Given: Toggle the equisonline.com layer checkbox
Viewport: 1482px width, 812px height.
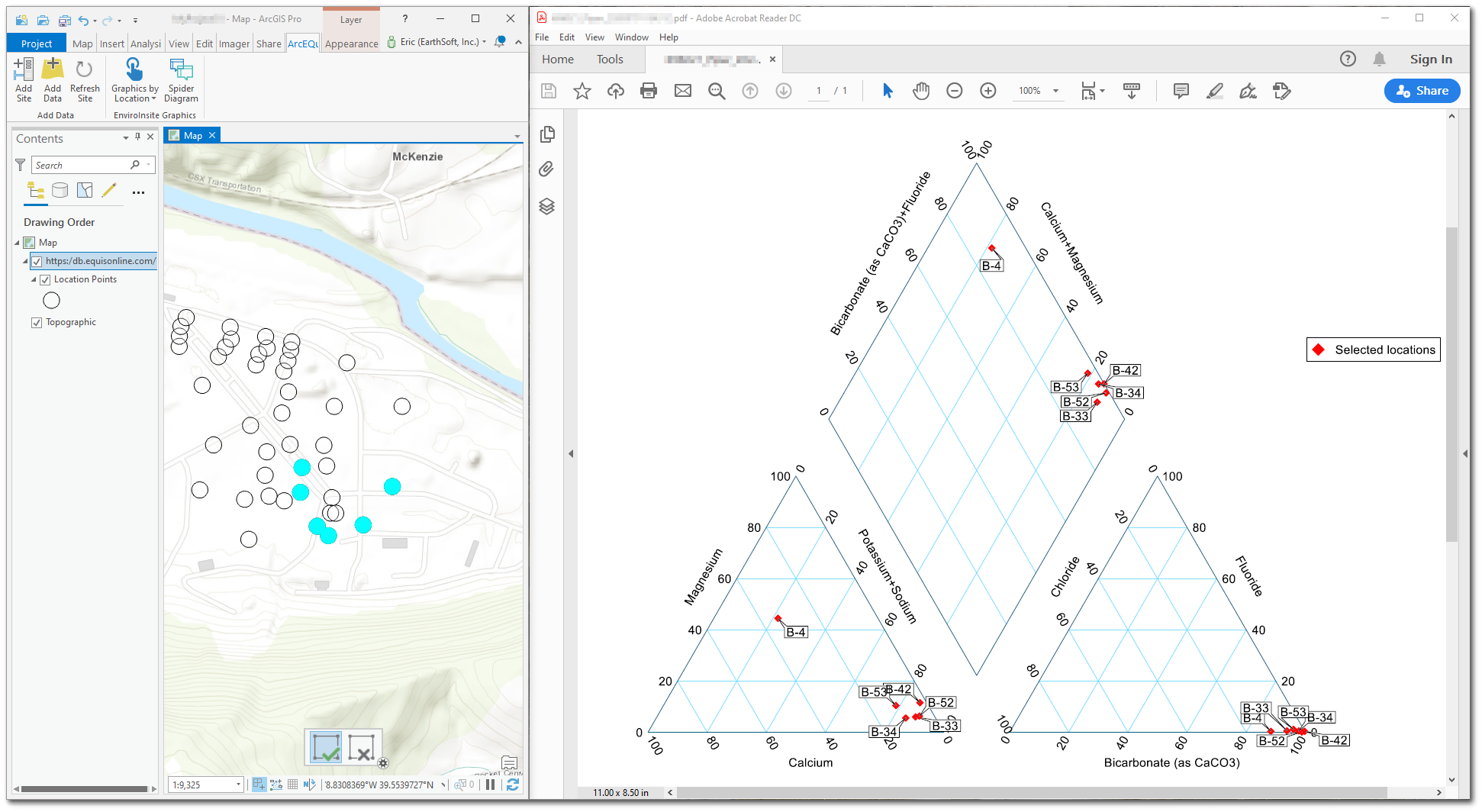Looking at the screenshot, I should (x=37, y=261).
